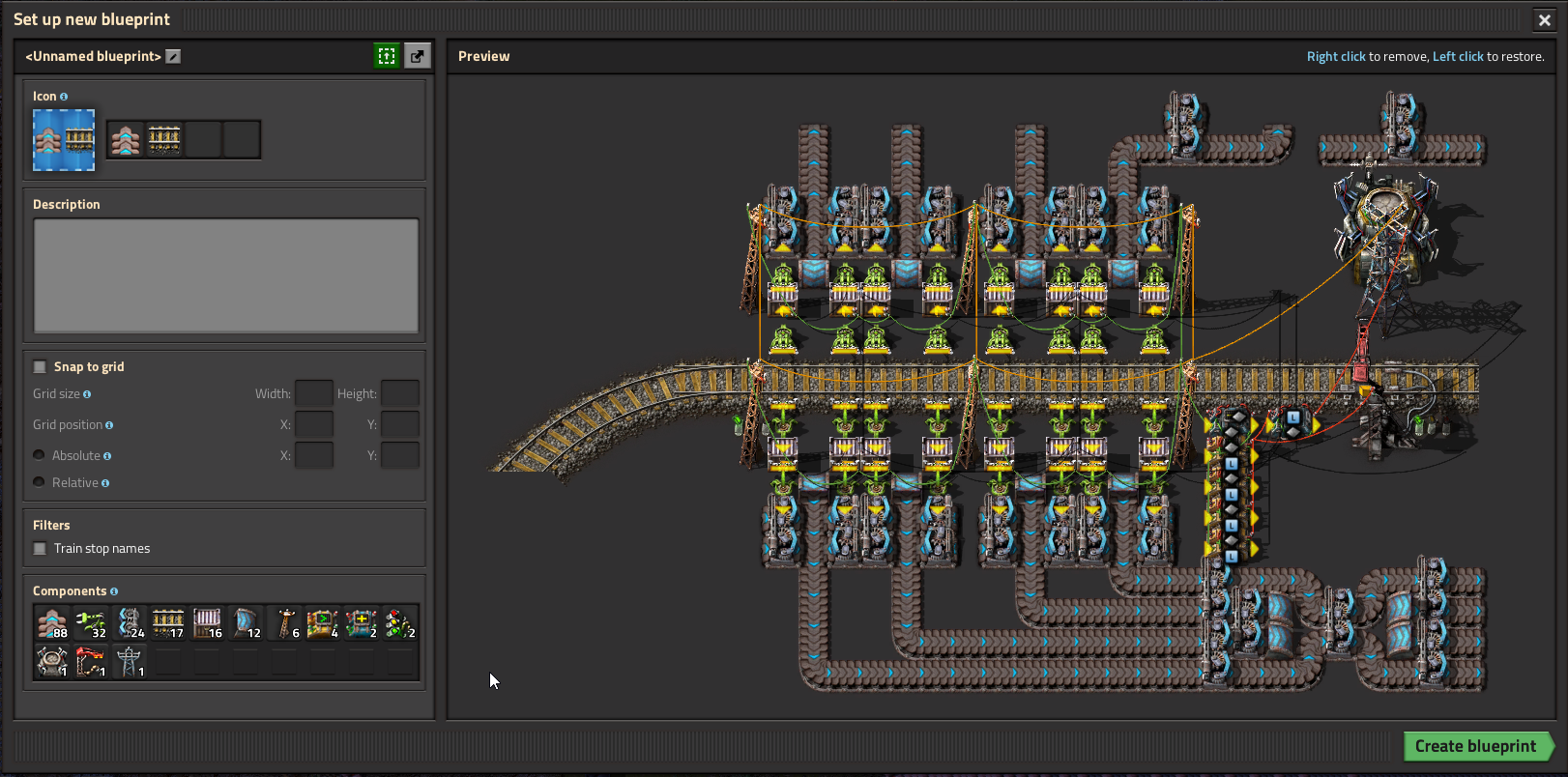
Task: Click the rename blueprint pencil icon
Action: coord(173,56)
